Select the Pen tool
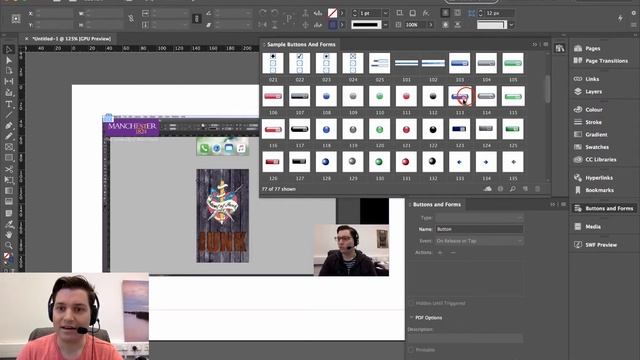The height and width of the screenshot is (360, 640). coord(9,126)
